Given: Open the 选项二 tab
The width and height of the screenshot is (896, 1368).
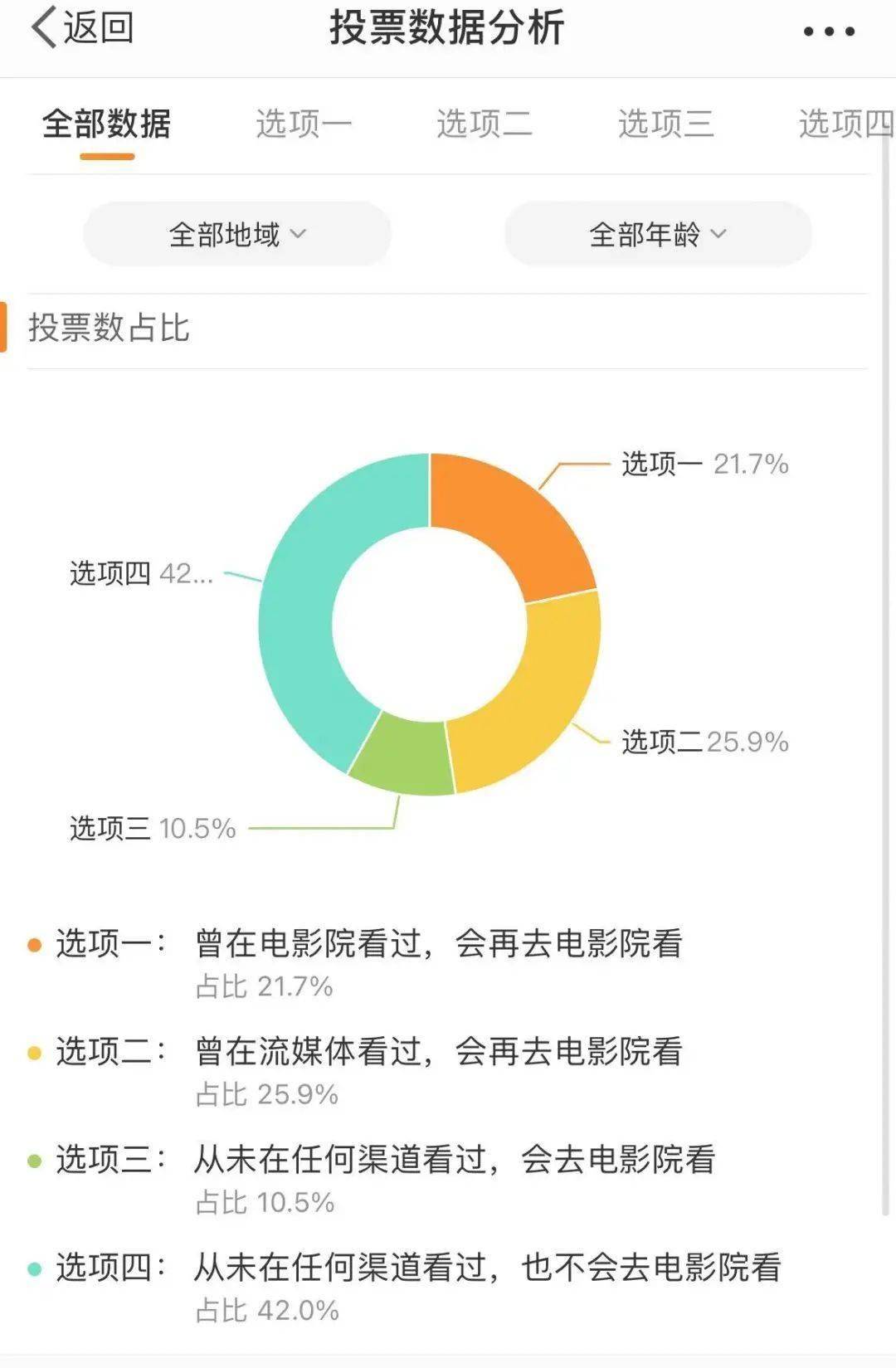Looking at the screenshot, I should [x=485, y=124].
